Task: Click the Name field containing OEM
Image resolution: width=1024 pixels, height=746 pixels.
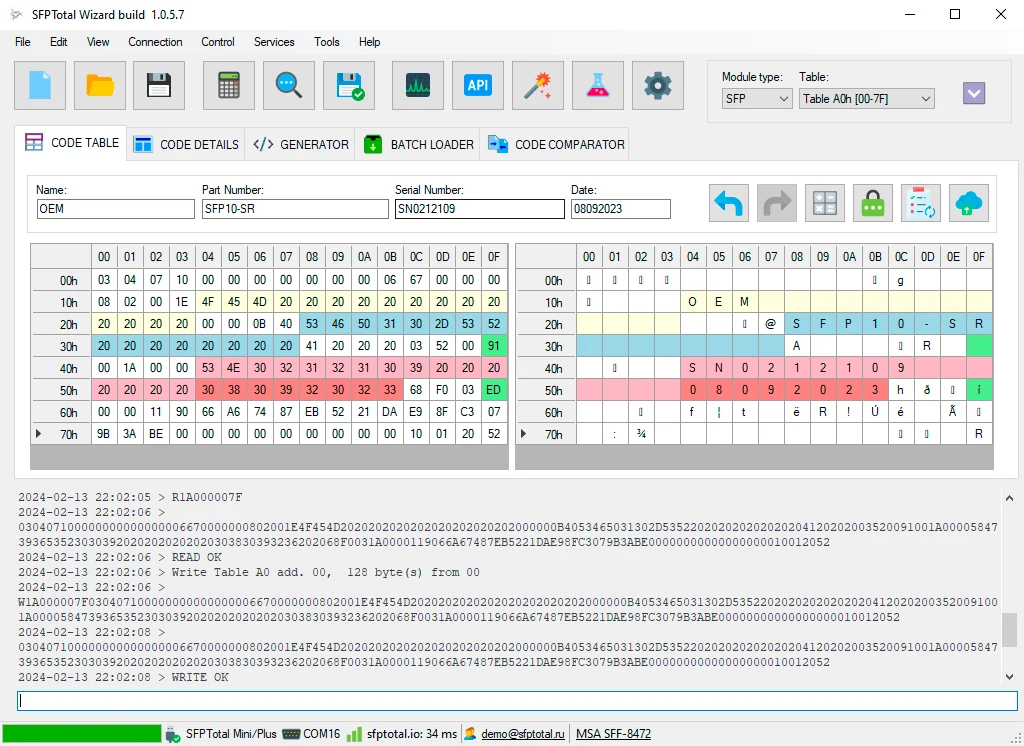Action: click(x=116, y=209)
